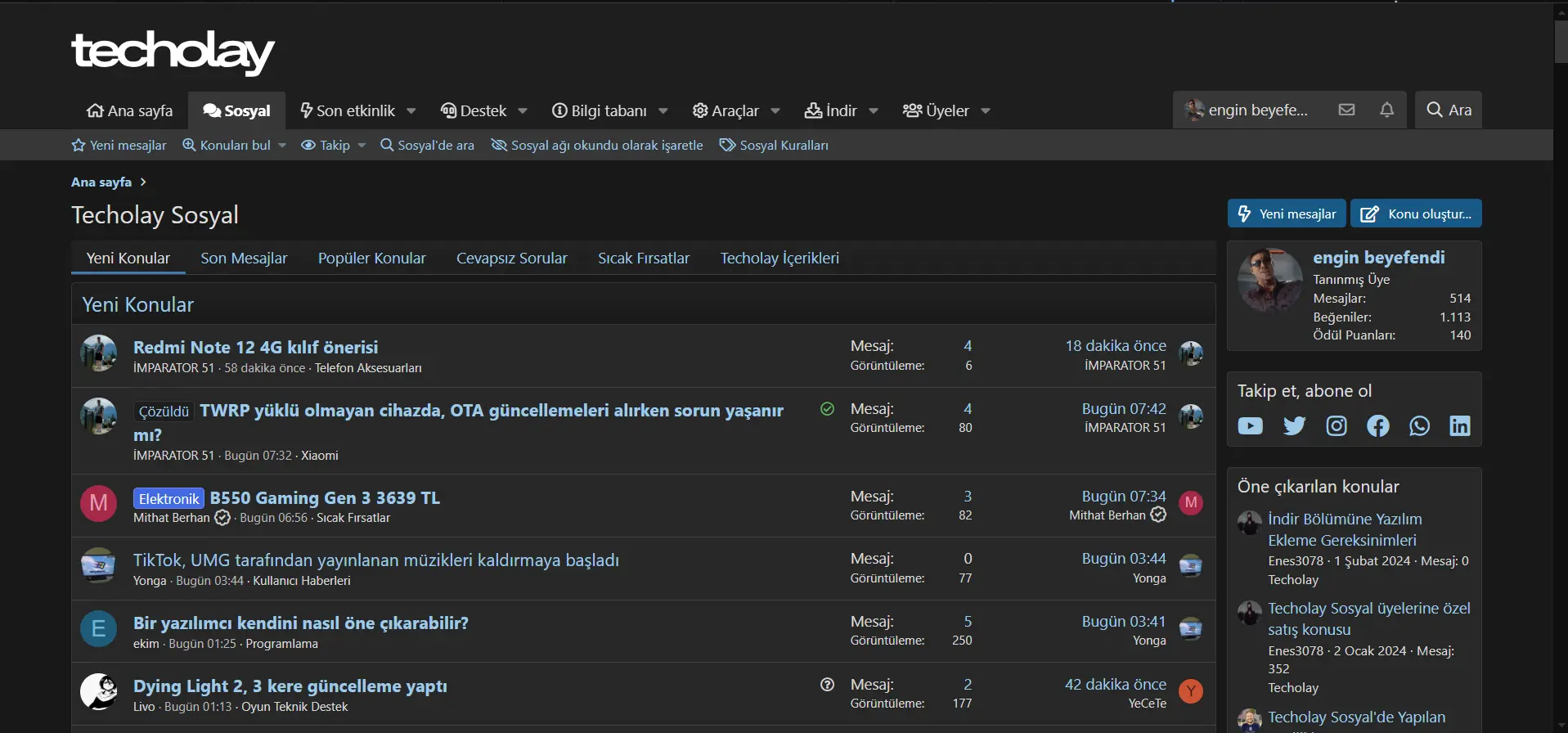Expand the Destek dropdown arrow

coord(523,110)
